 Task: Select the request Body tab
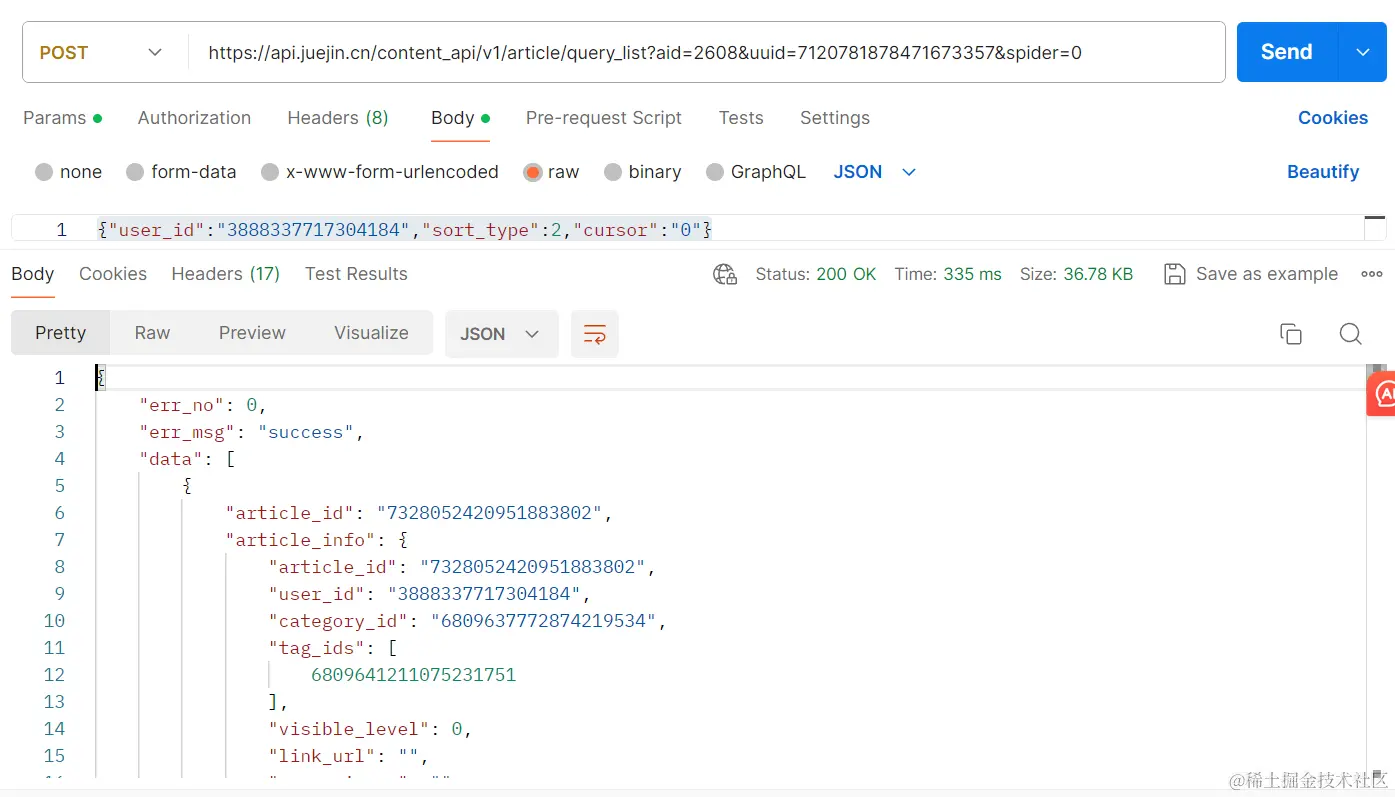click(x=460, y=118)
